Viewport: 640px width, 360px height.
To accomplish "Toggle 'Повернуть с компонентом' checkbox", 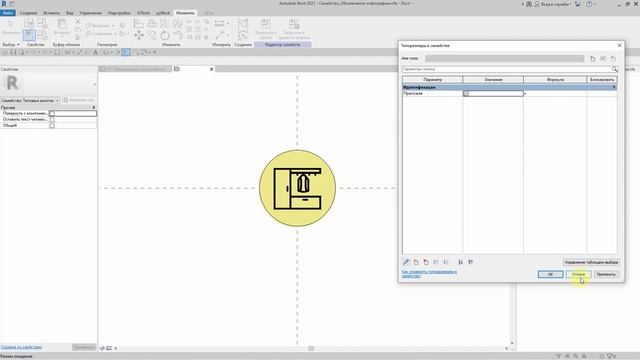I will coord(52,113).
